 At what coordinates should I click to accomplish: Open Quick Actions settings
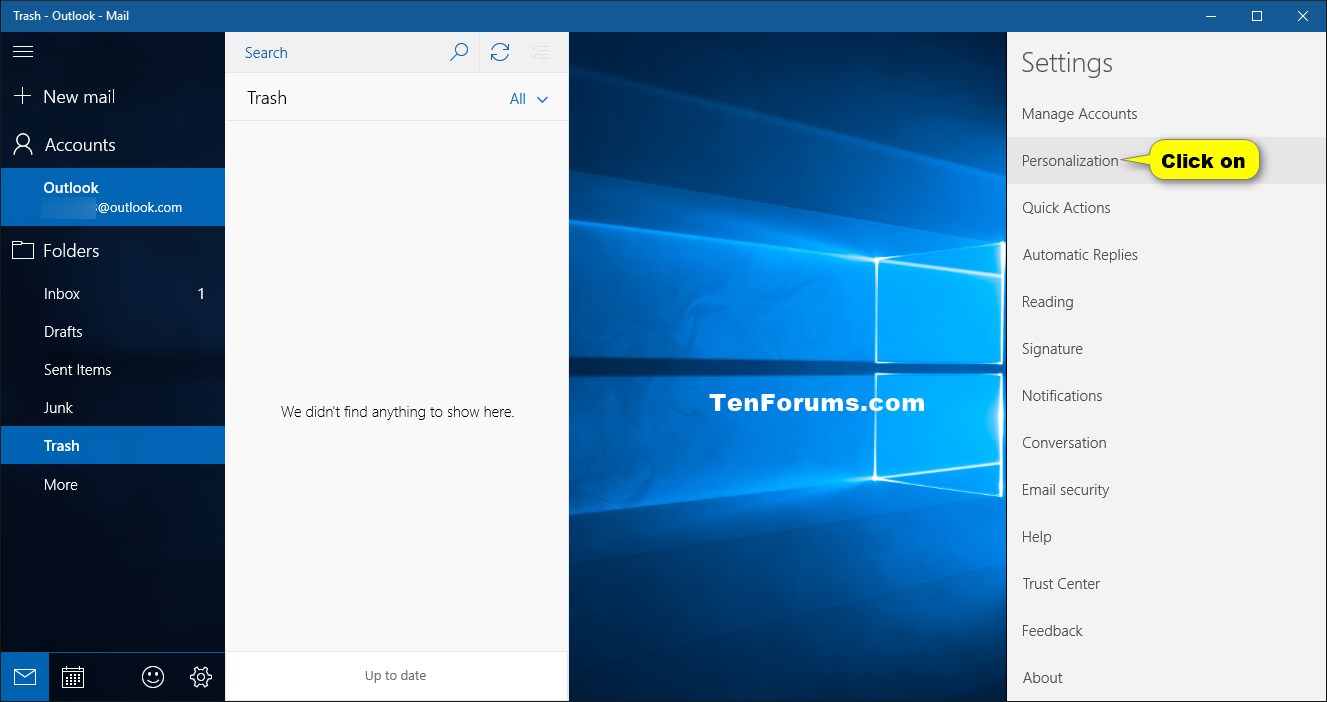pyautogui.click(x=1167, y=208)
